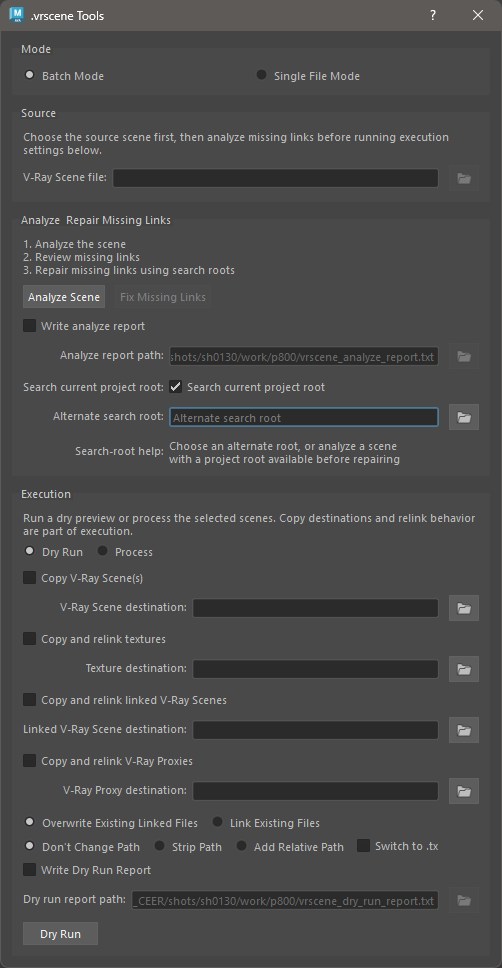
Task: Click the 'Source' section heading
Action: coord(38,113)
